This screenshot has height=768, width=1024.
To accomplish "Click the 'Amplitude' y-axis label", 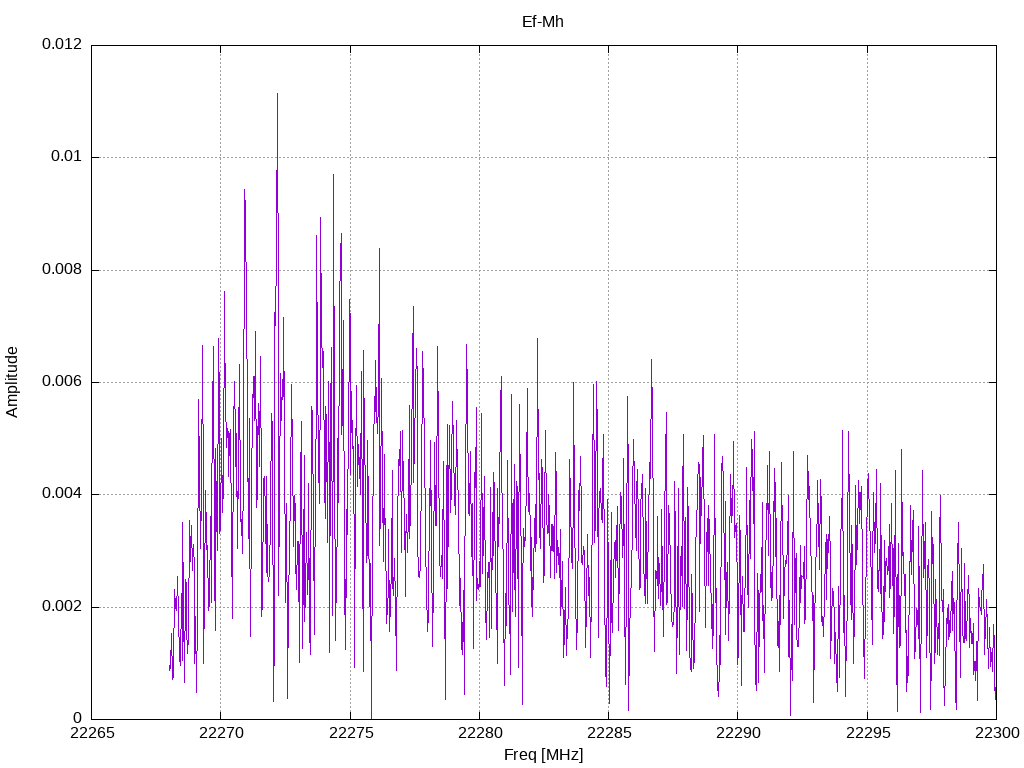I will pos(12,382).
